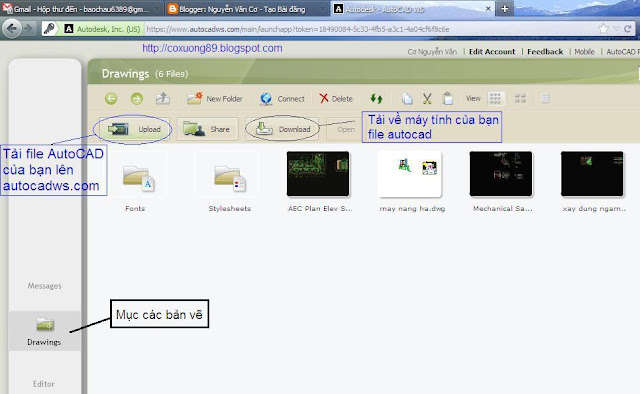The height and width of the screenshot is (394, 640).
Task: Click the browser address bar URL
Action: [298, 29]
